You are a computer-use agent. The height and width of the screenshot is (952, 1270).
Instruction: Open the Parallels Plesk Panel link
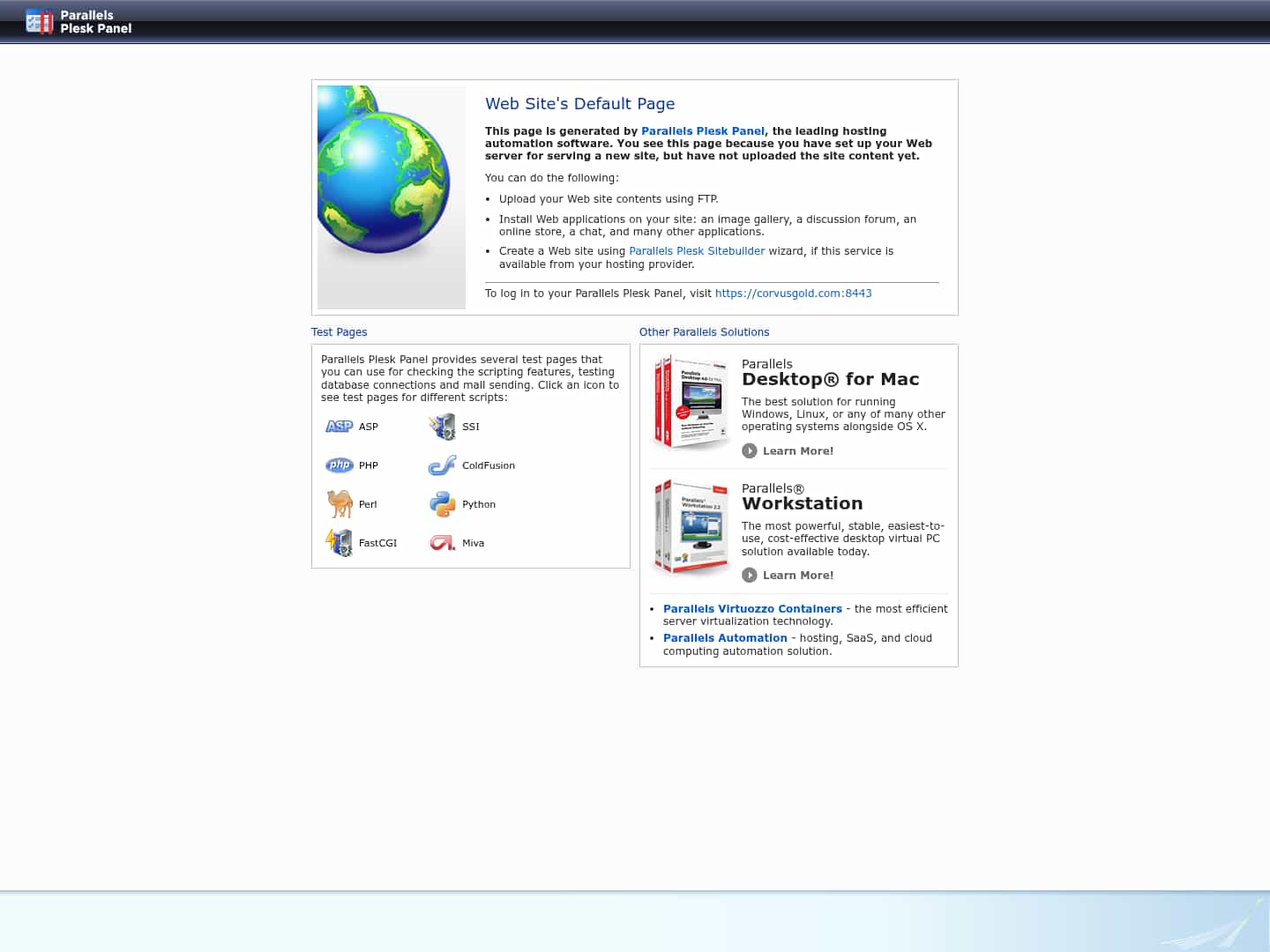[x=703, y=130]
